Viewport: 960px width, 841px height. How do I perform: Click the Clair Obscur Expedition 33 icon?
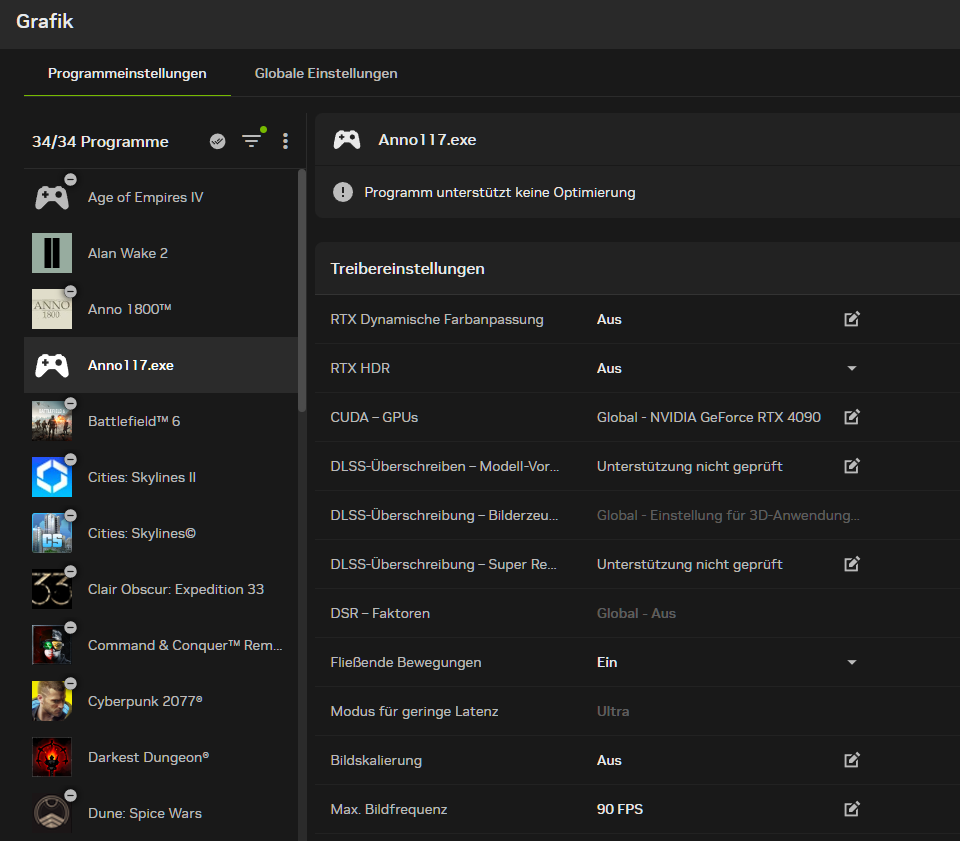(x=52, y=589)
